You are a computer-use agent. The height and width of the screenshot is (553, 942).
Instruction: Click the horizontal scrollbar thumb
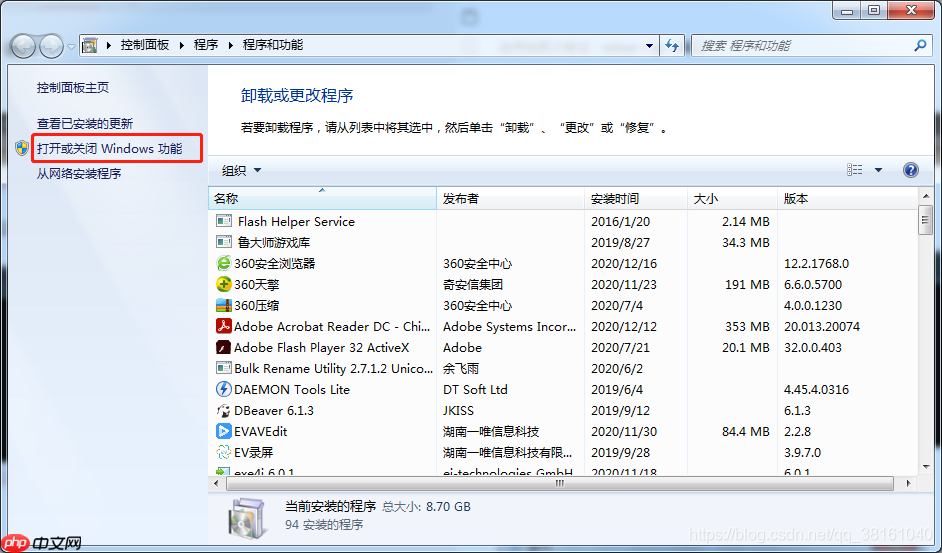click(560, 483)
